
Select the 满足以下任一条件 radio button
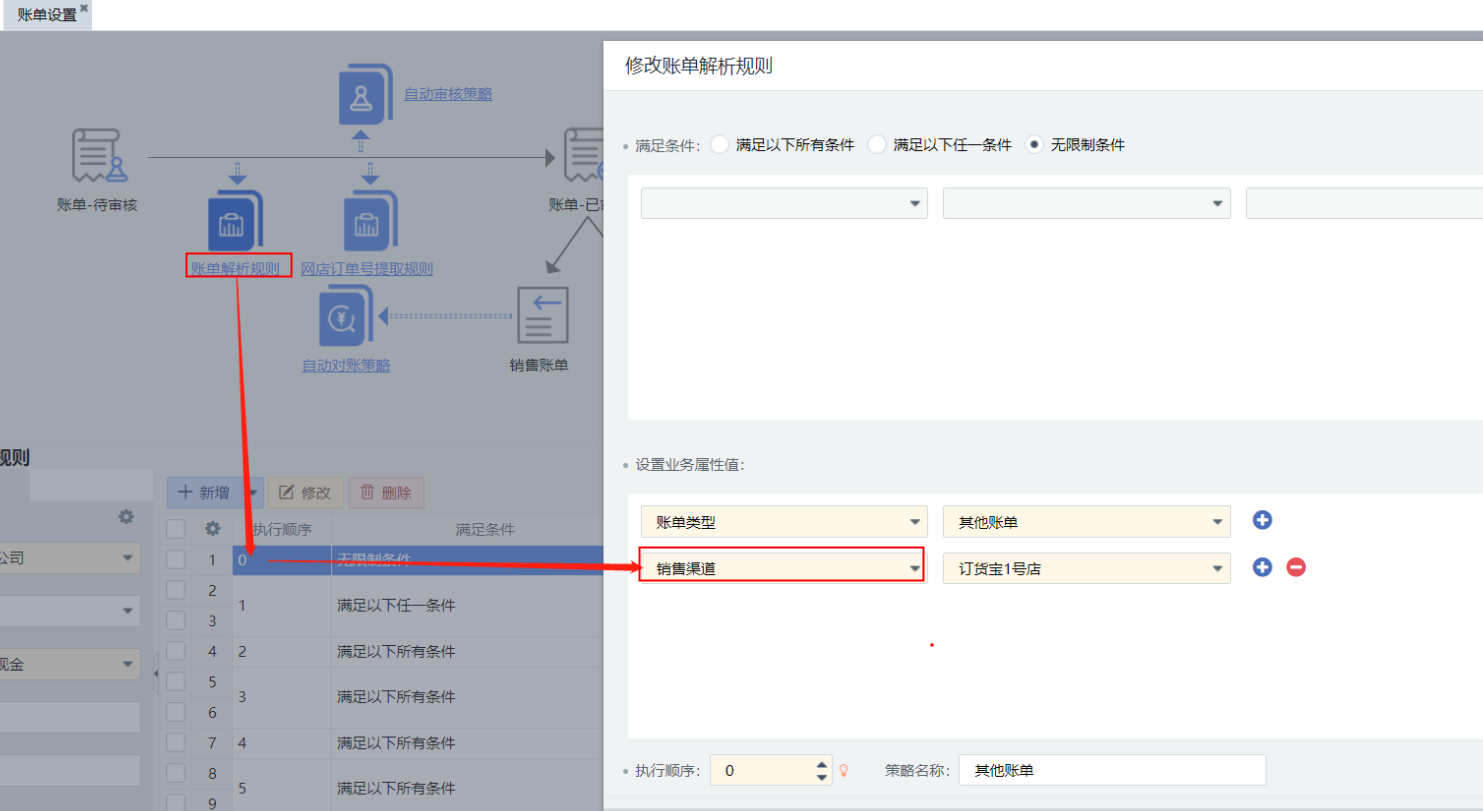[x=876, y=145]
